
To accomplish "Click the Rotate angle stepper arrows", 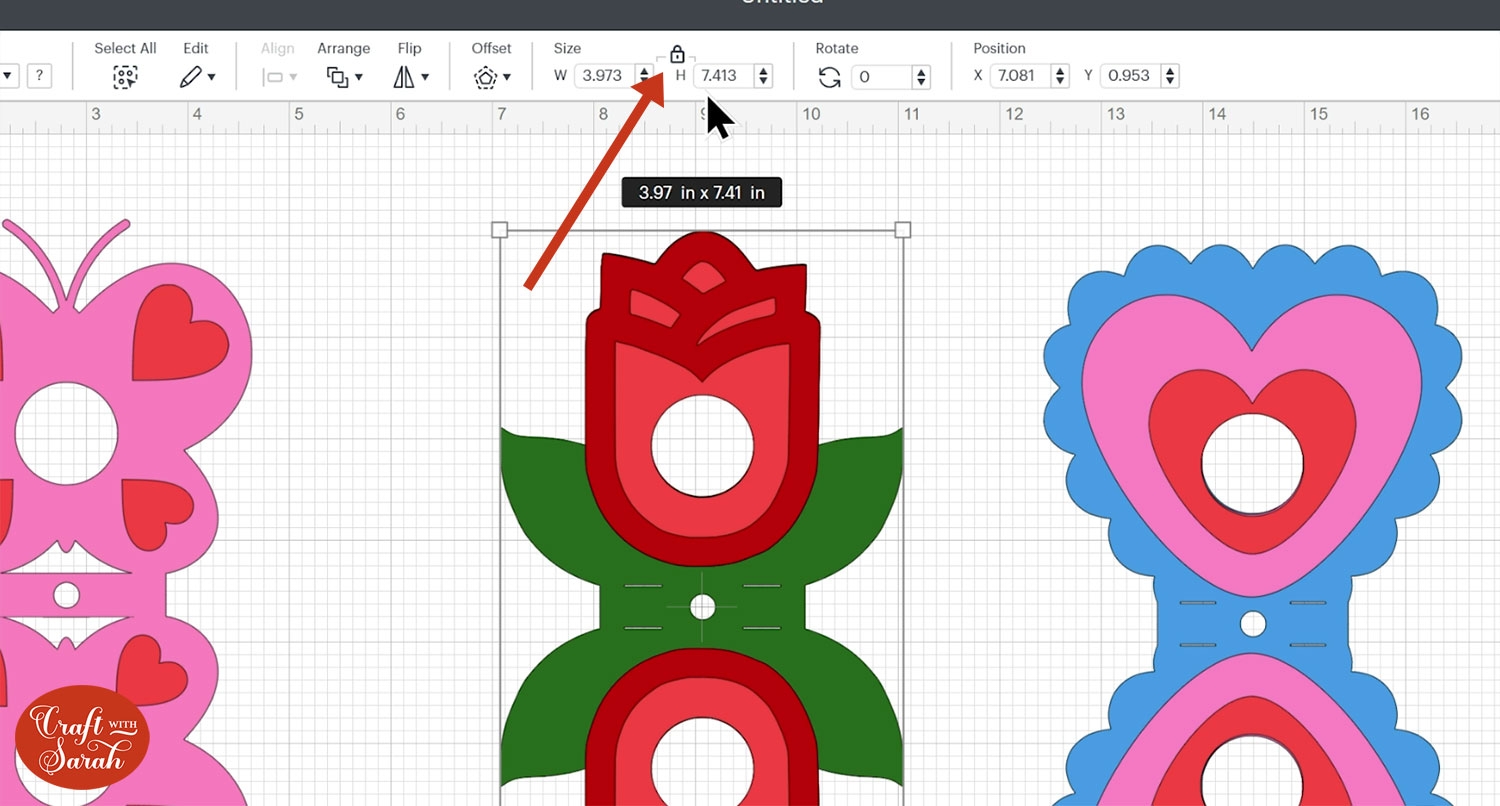I will (x=921, y=75).
